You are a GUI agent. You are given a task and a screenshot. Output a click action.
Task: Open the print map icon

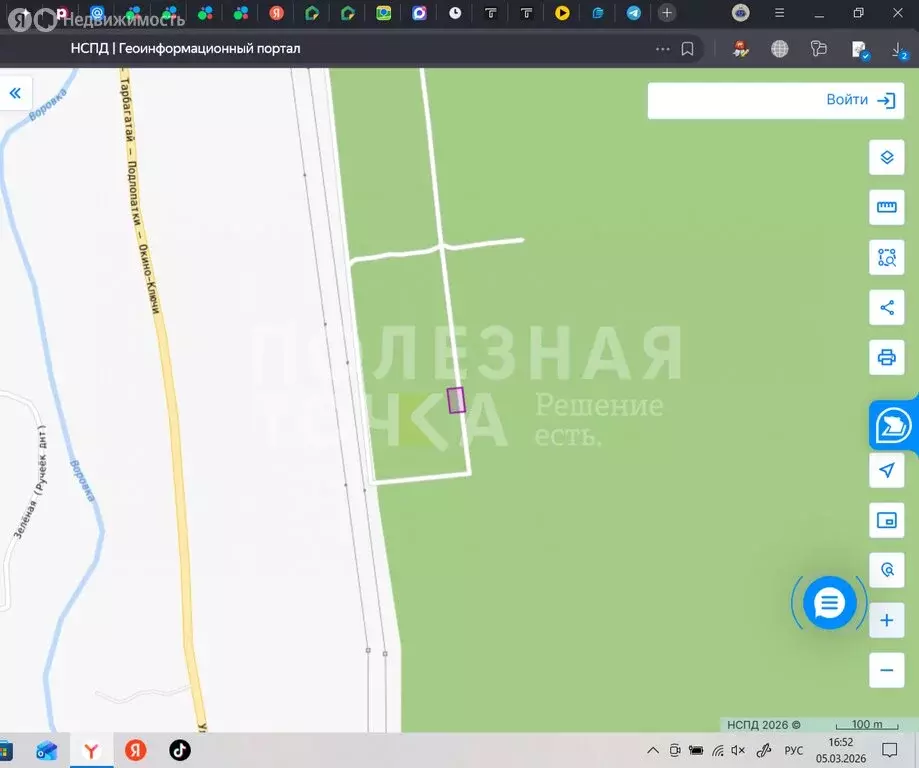click(886, 357)
